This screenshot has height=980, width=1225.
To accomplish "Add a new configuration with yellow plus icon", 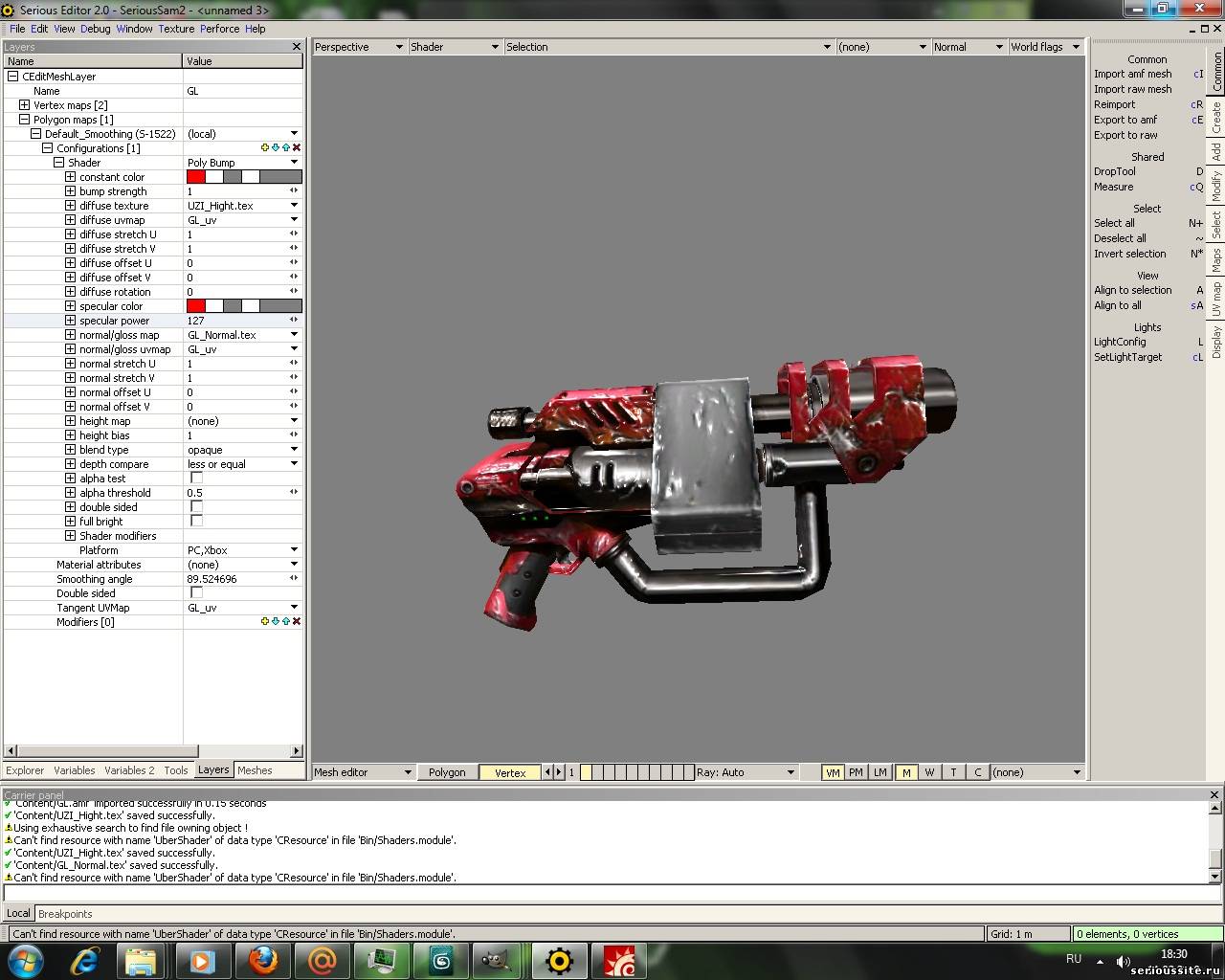I will point(265,147).
